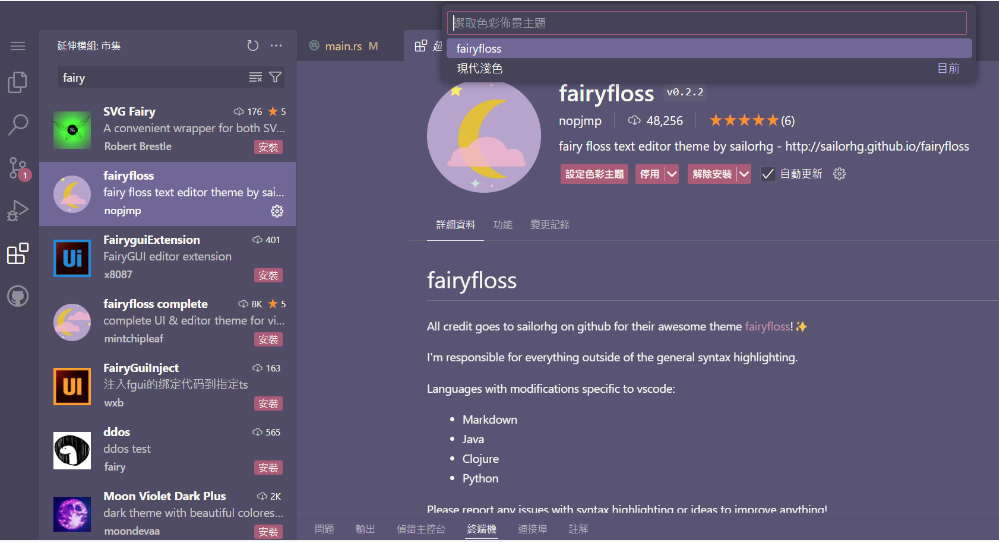The height and width of the screenshot is (542, 999).
Task: Open Run and Debug icon
Action: click(18, 210)
